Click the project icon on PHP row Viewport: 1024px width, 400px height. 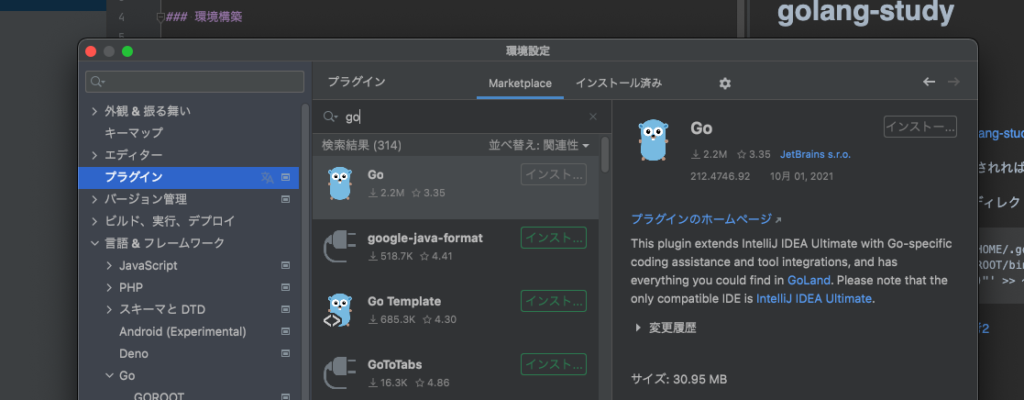[285, 288]
